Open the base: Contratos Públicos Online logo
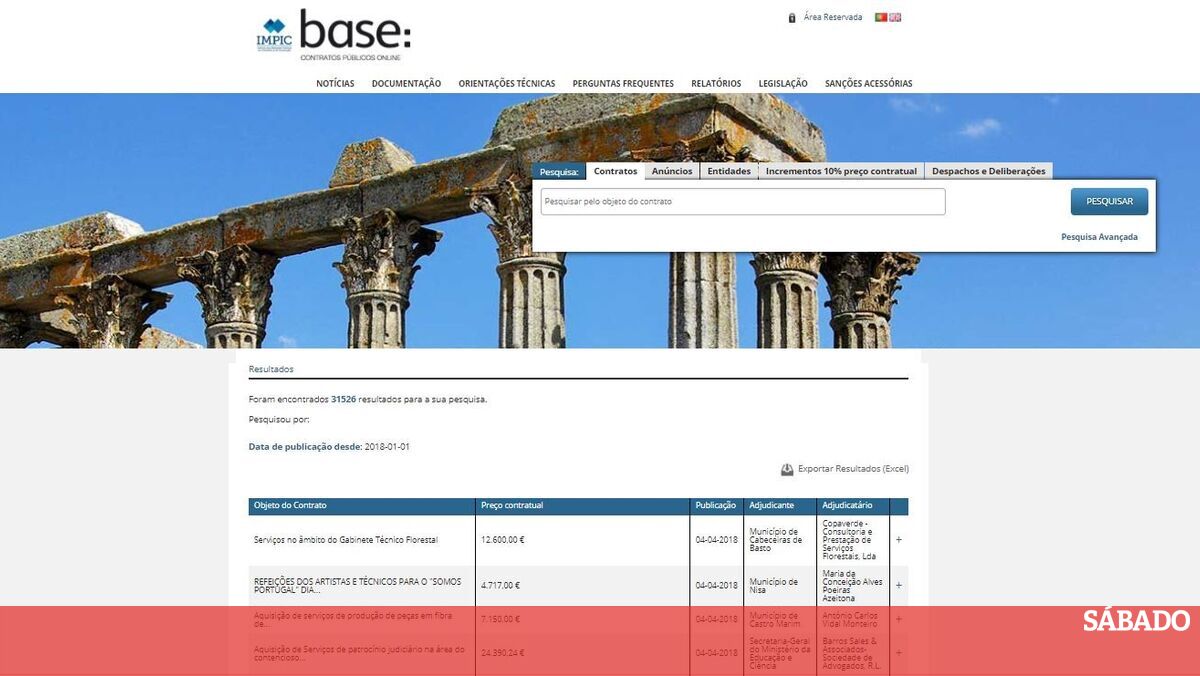Image resolution: width=1200 pixels, height=676 pixels. (355, 35)
